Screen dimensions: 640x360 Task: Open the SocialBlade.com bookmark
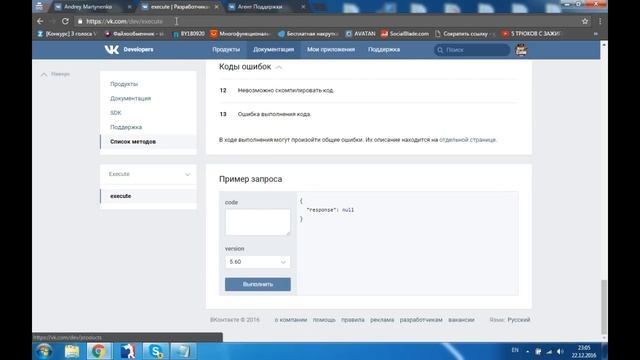click(404, 34)
